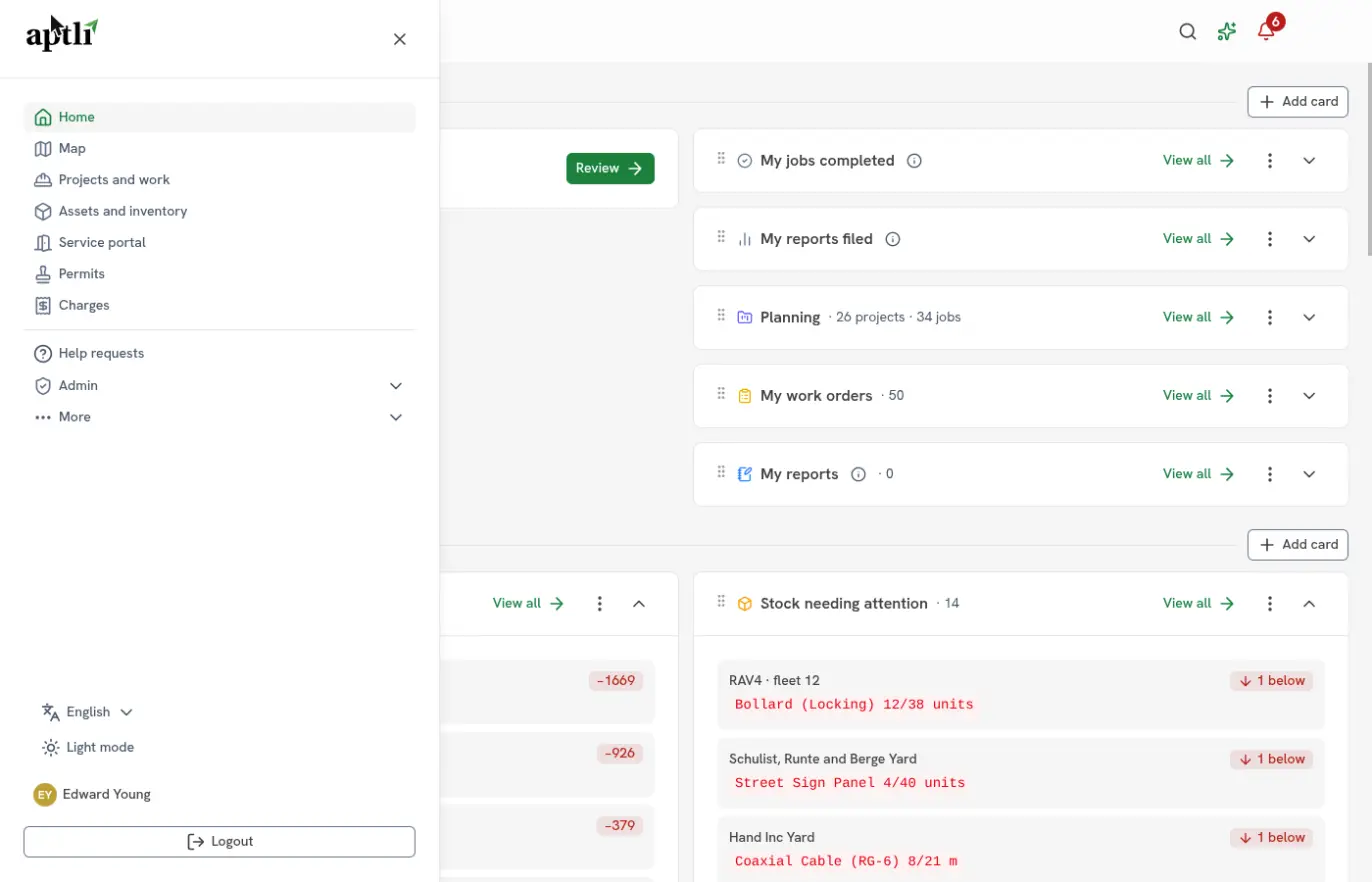Open Service portal in the sidebar

point(219,242)
